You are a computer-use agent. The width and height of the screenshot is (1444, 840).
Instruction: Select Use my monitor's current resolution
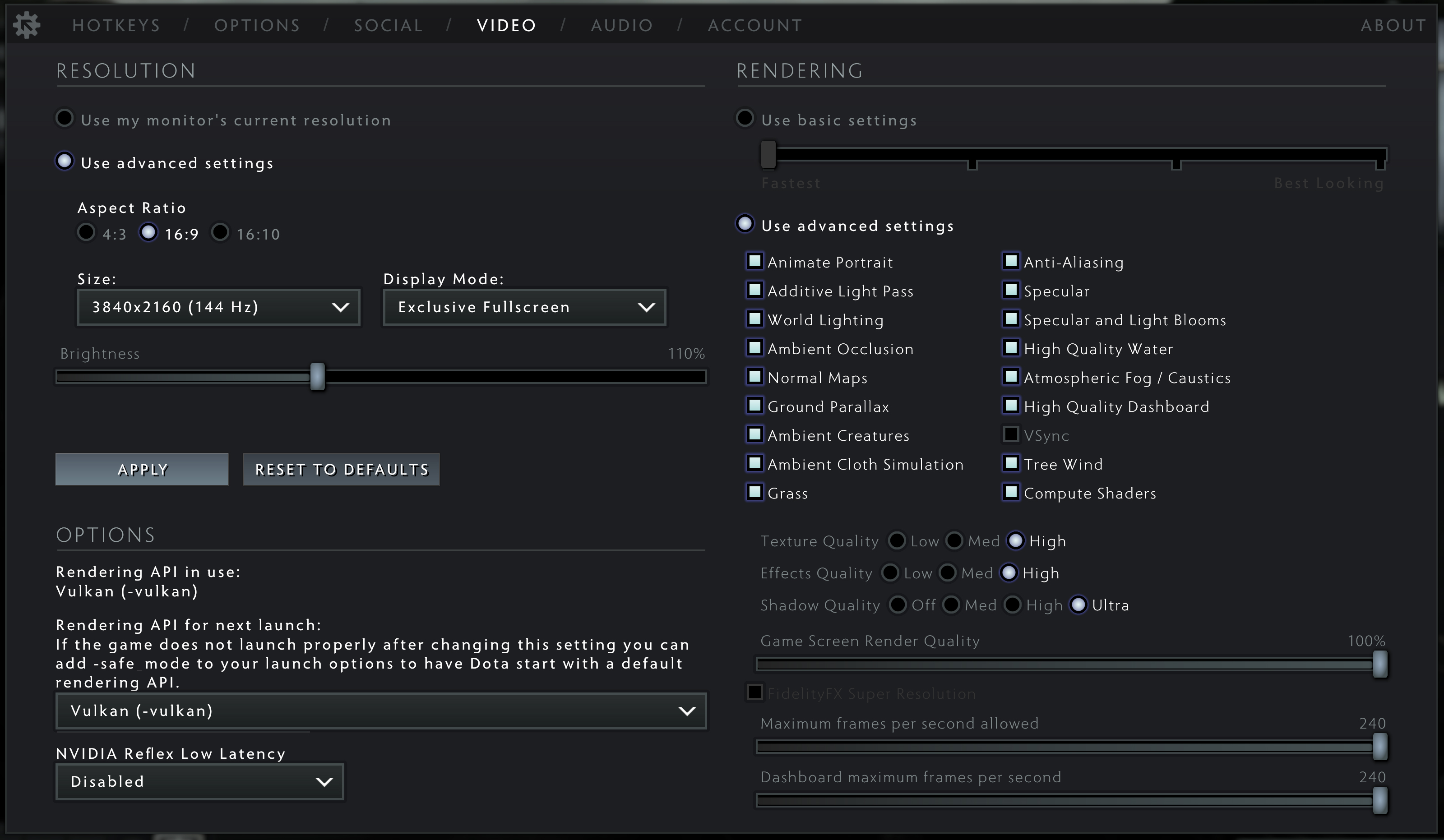[64, 118]
